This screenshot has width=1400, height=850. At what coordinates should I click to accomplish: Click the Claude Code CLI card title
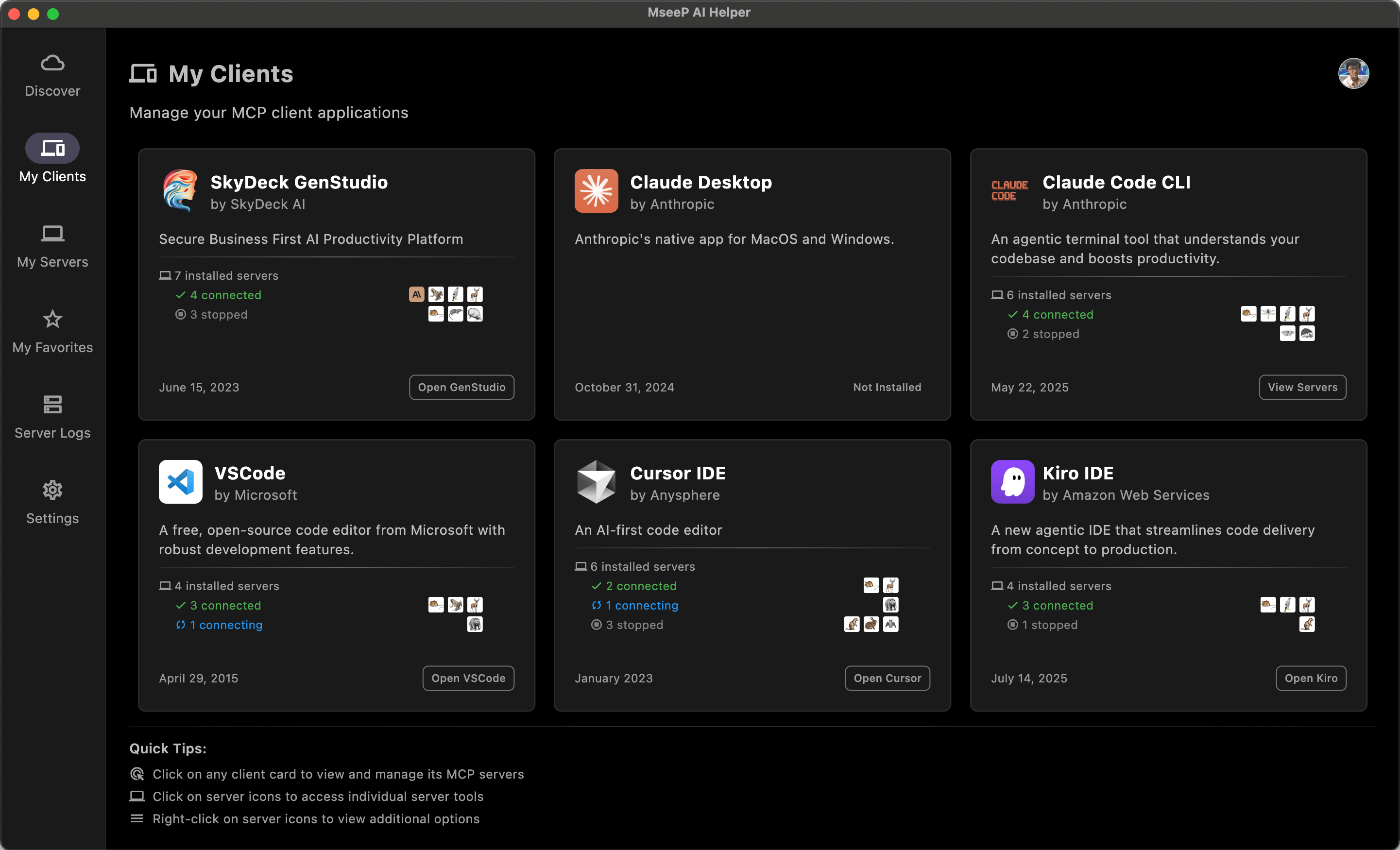pos(1116,182)
